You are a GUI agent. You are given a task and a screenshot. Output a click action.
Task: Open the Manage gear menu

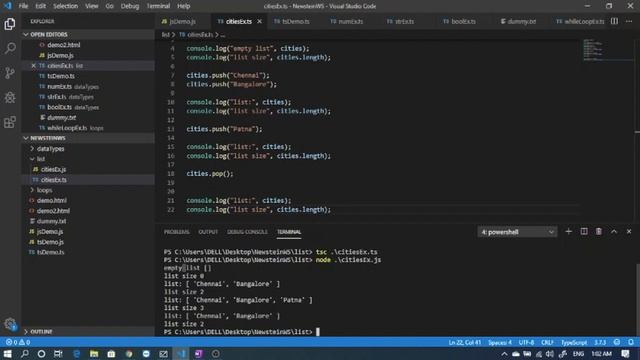click(10, 324)
